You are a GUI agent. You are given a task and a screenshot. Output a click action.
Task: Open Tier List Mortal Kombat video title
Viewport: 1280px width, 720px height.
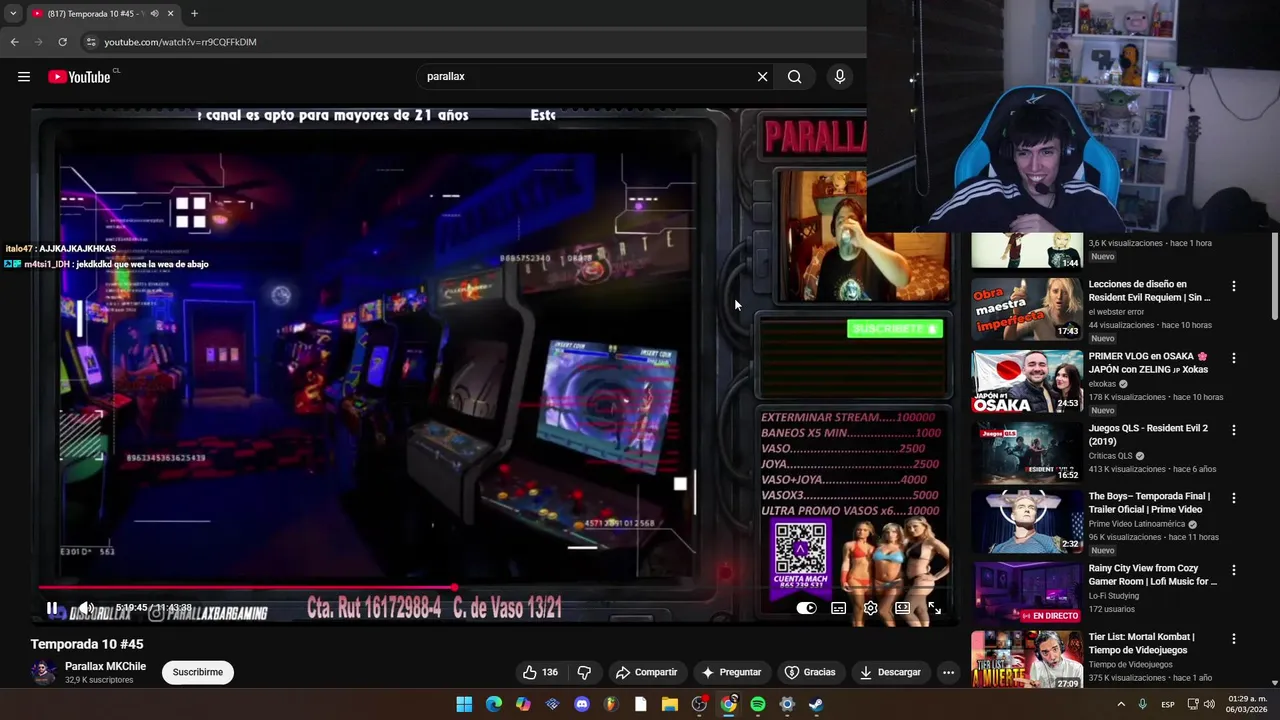coord(1142,644)
